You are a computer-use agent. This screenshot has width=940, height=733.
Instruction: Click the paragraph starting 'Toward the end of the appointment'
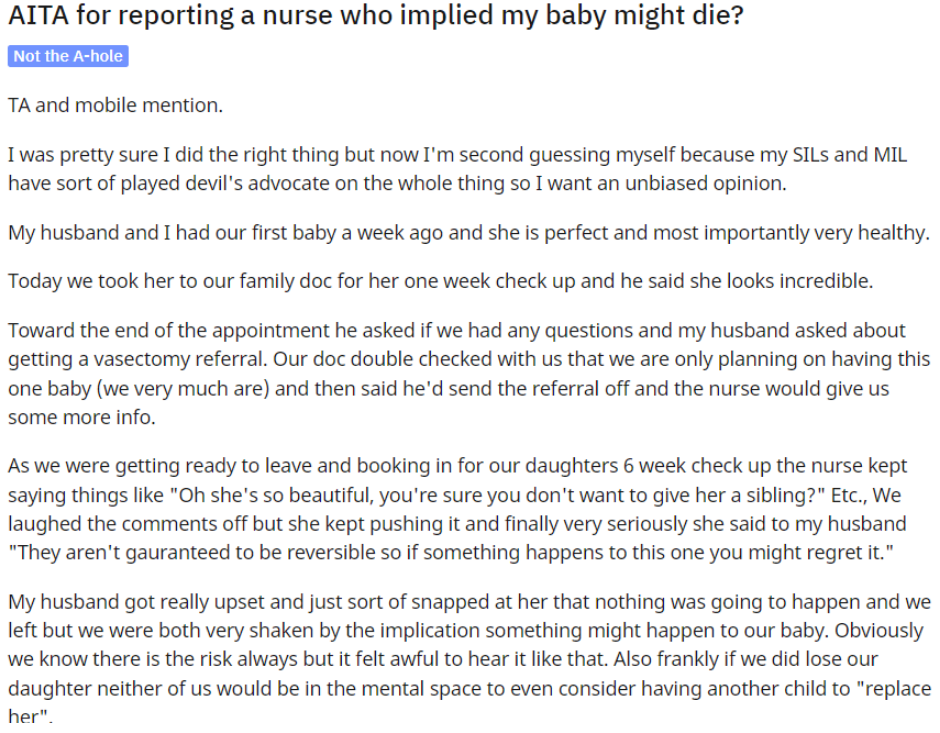469,373
